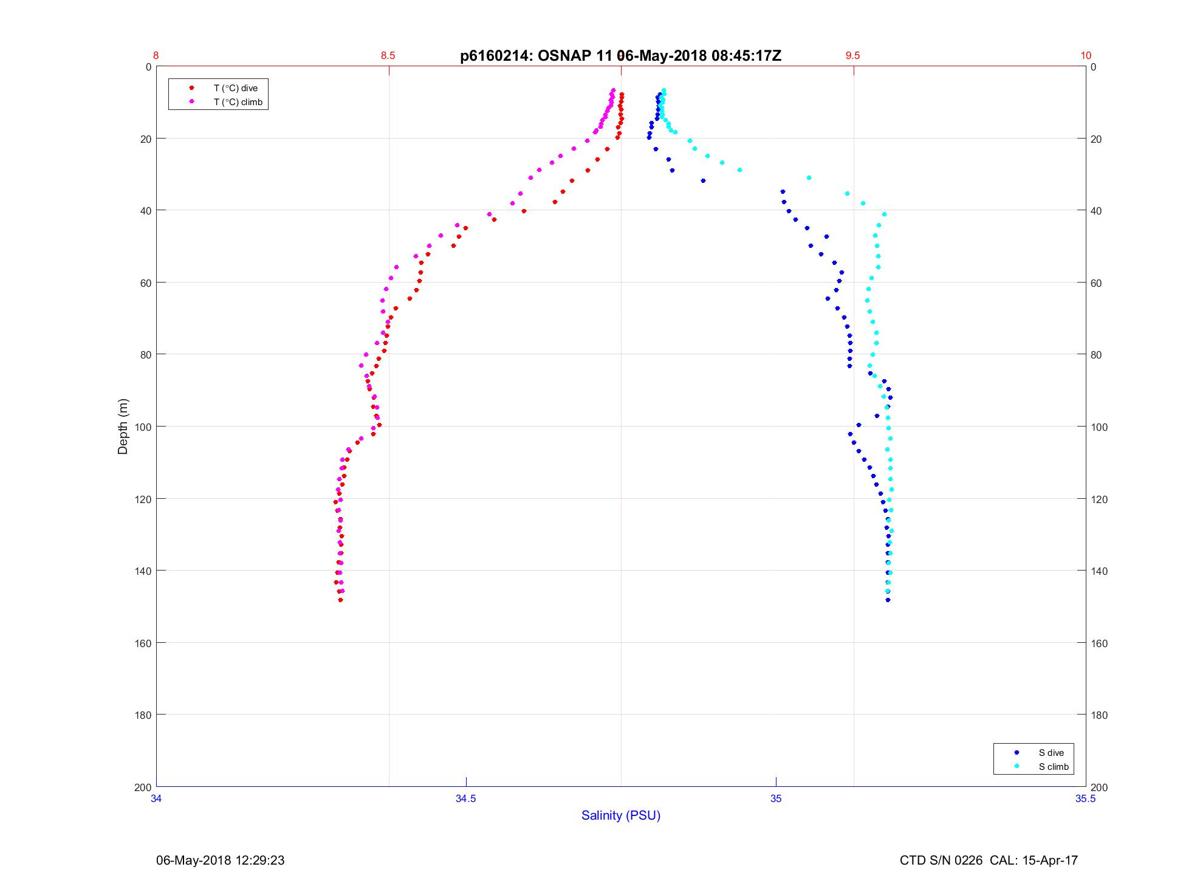Screen dimensions: 1200x885
Task: Click the right depth tick label 120
Action: pyautogui.click(x=1100, y=499)
